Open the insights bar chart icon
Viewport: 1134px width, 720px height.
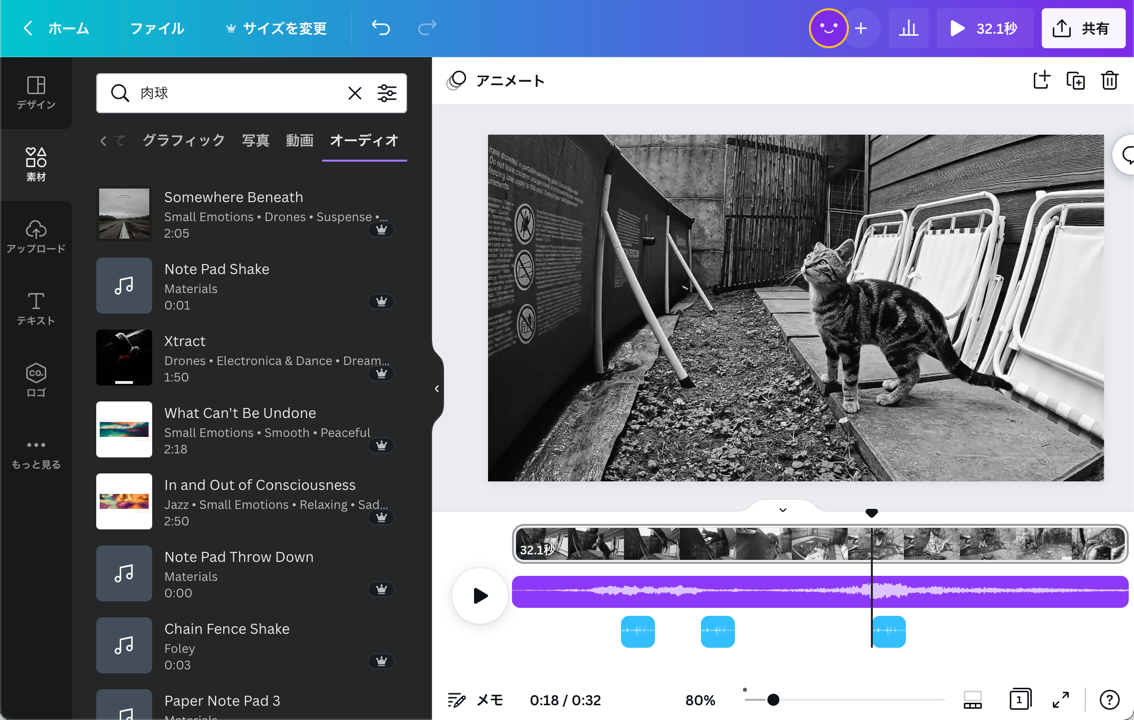tap(908, 28)
